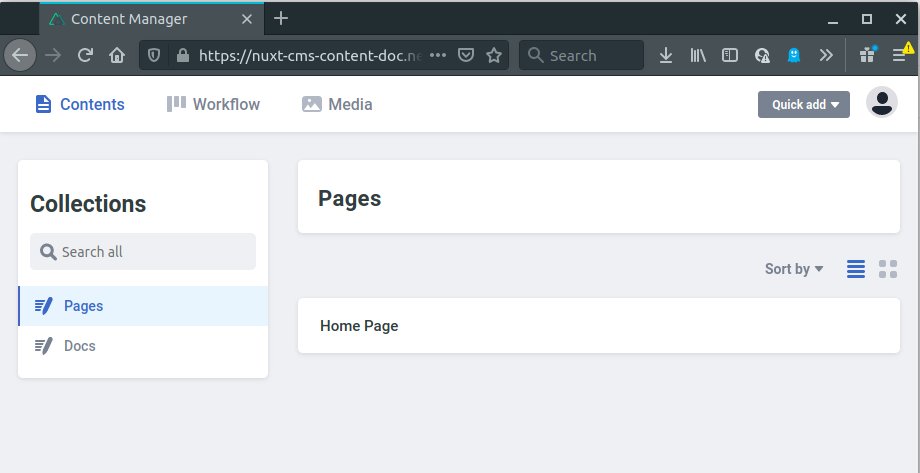
Task: Reload the current browser page
Action: (86, 56)
